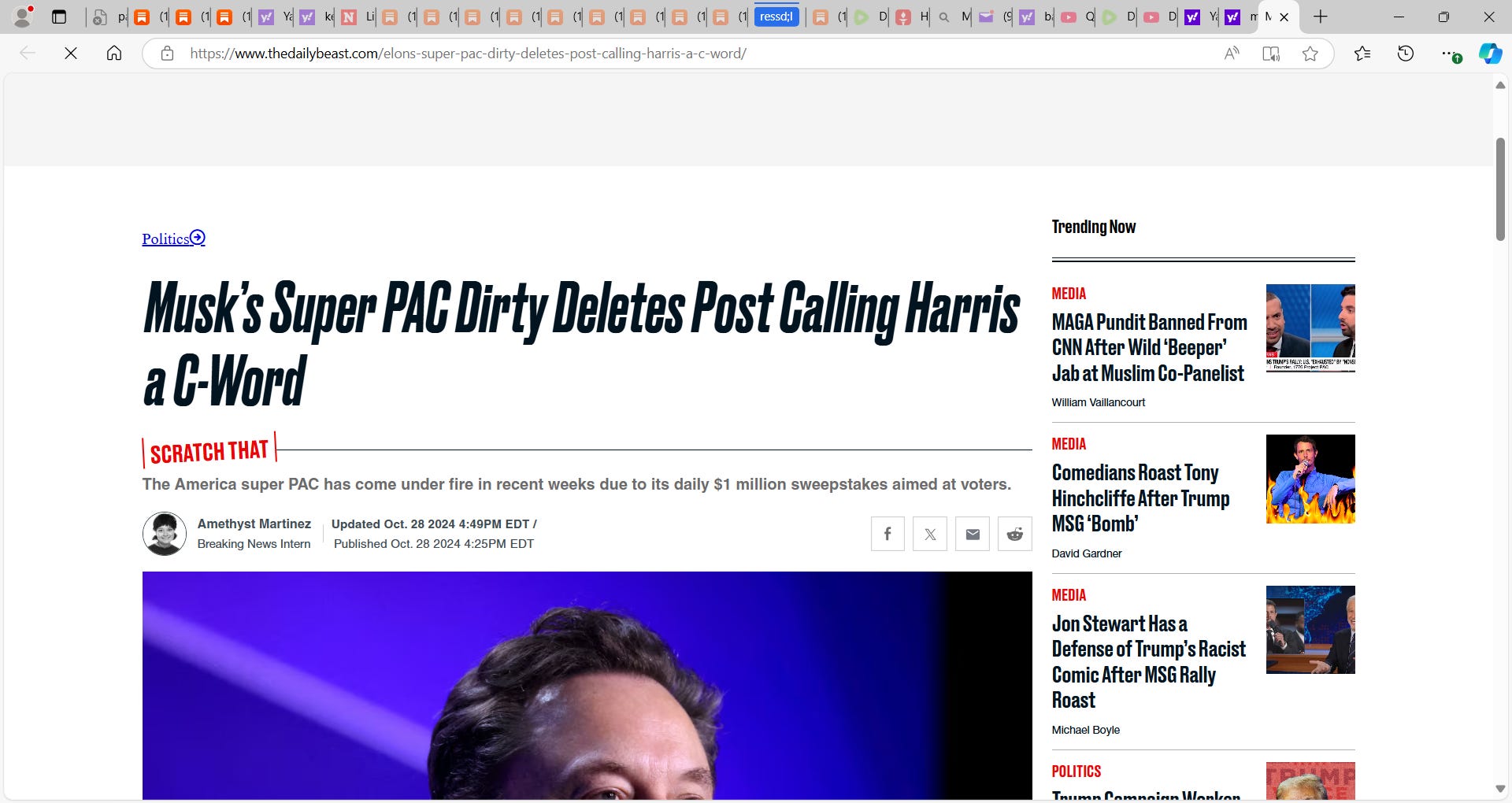Open Amethyst Martinez author page
This screenshot has height=803, width=1512.
(254, 524)
